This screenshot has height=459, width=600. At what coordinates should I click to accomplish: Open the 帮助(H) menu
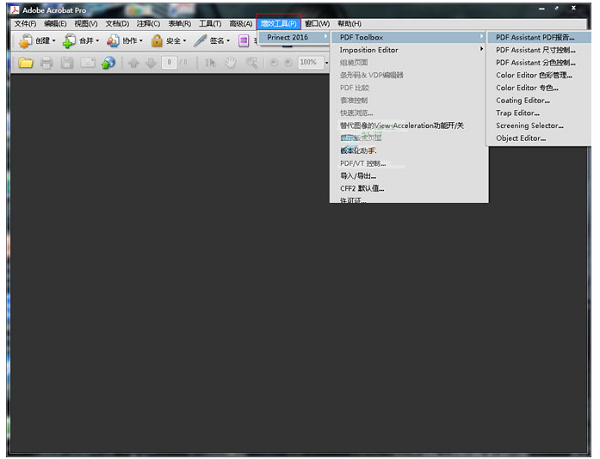(x=350, y=23)
